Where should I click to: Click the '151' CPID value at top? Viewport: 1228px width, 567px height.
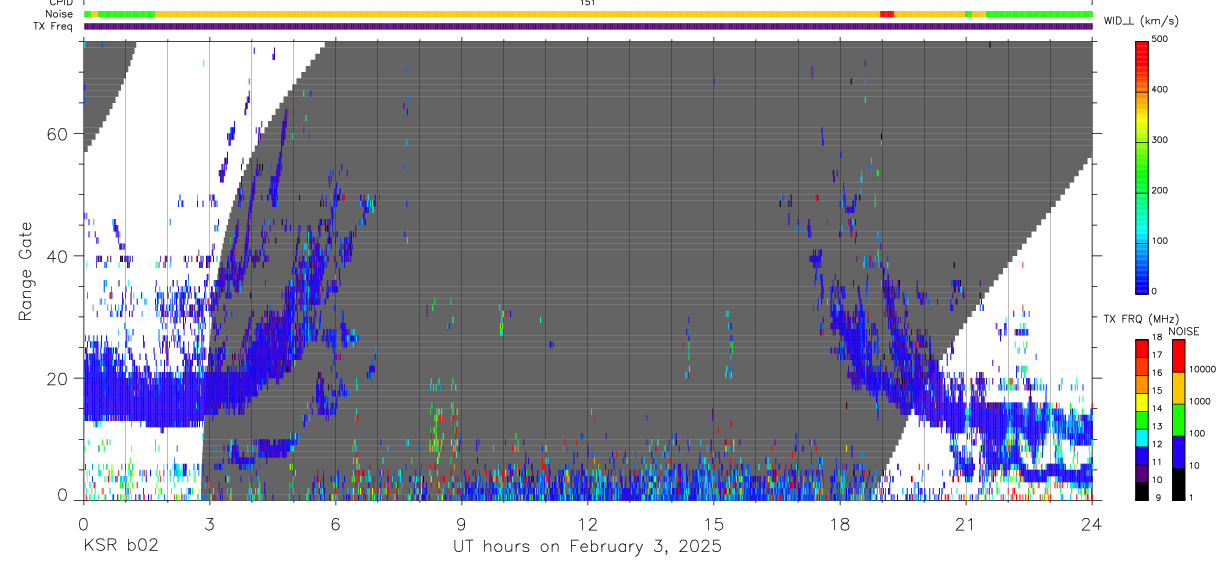[588, 3]
